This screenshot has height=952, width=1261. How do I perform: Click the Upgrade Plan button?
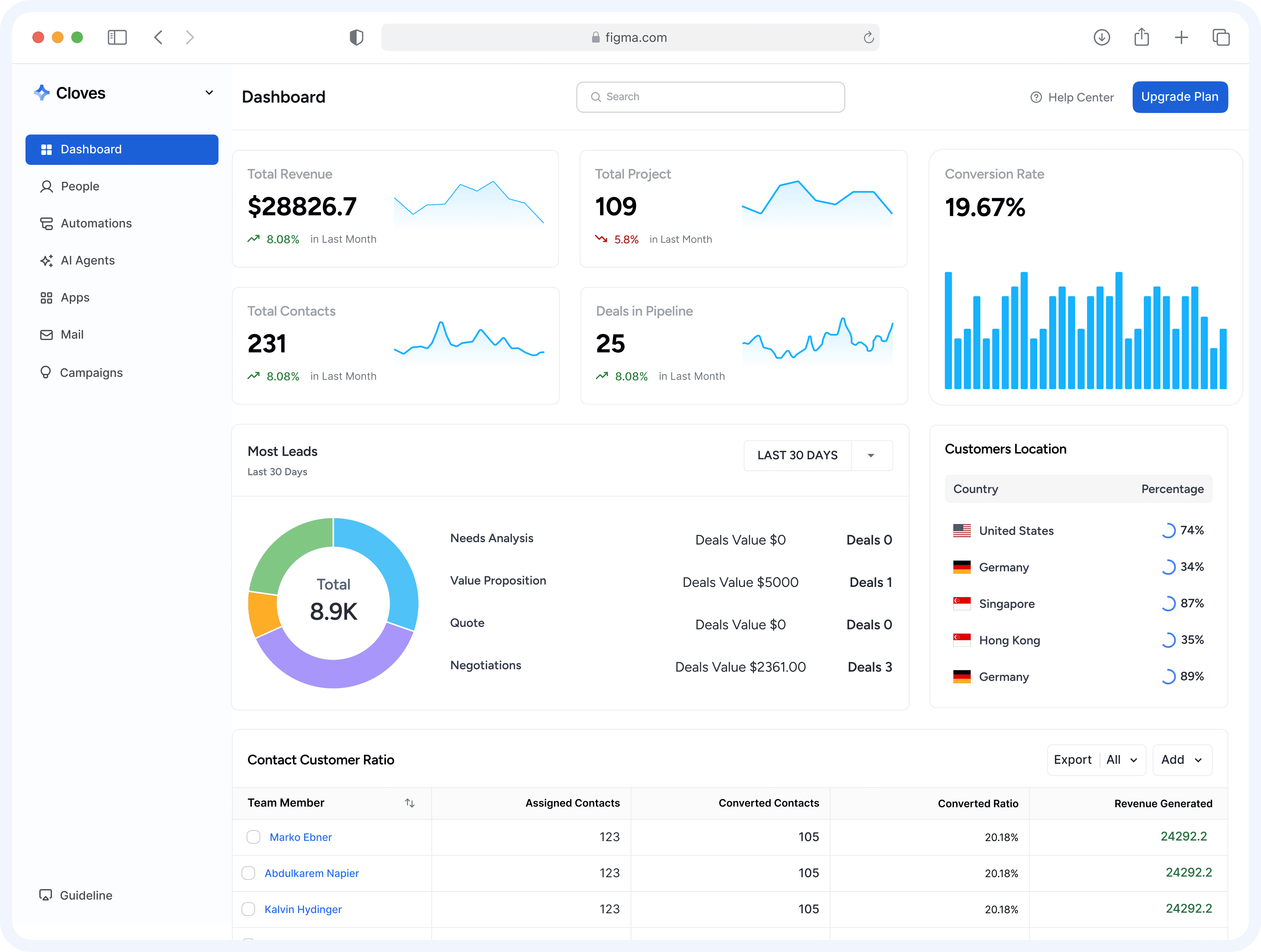1180,97
